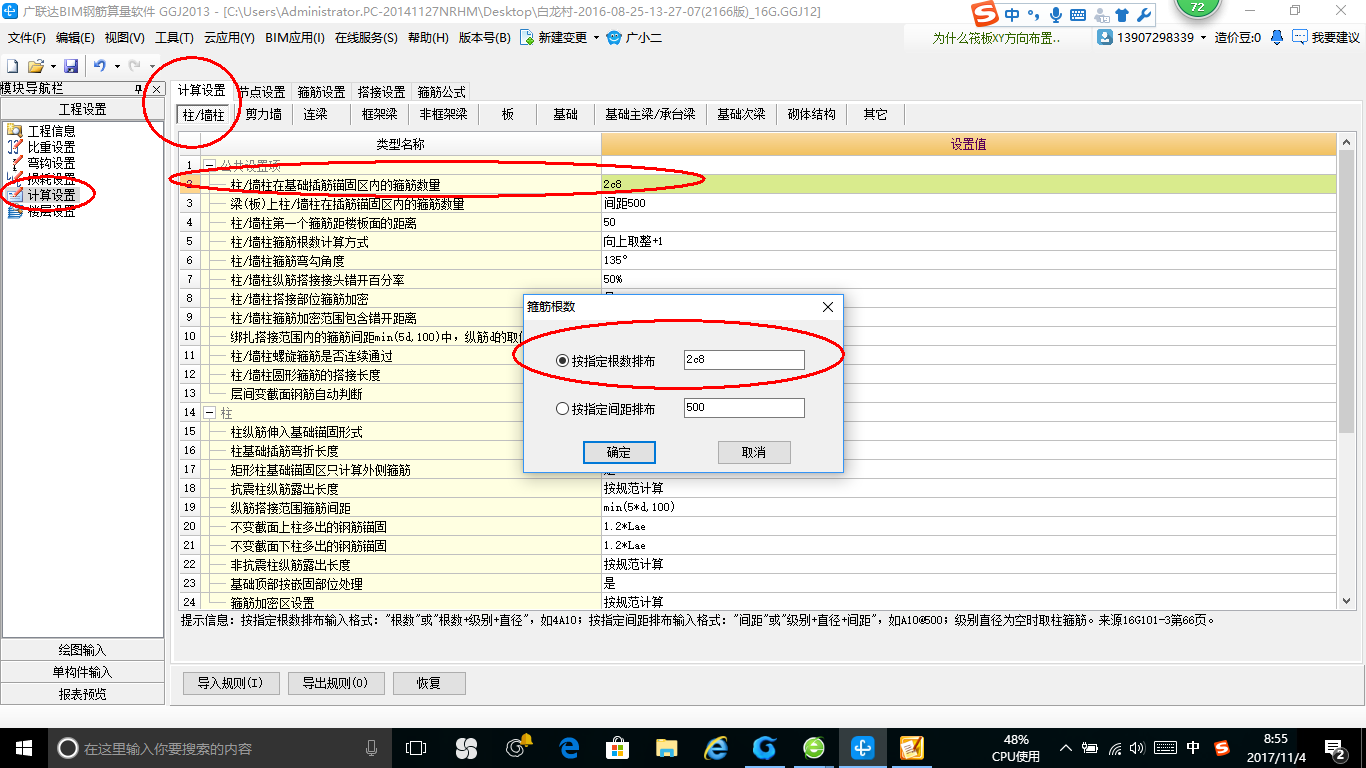Click the 广小二 assistant icon

[615, 38]
